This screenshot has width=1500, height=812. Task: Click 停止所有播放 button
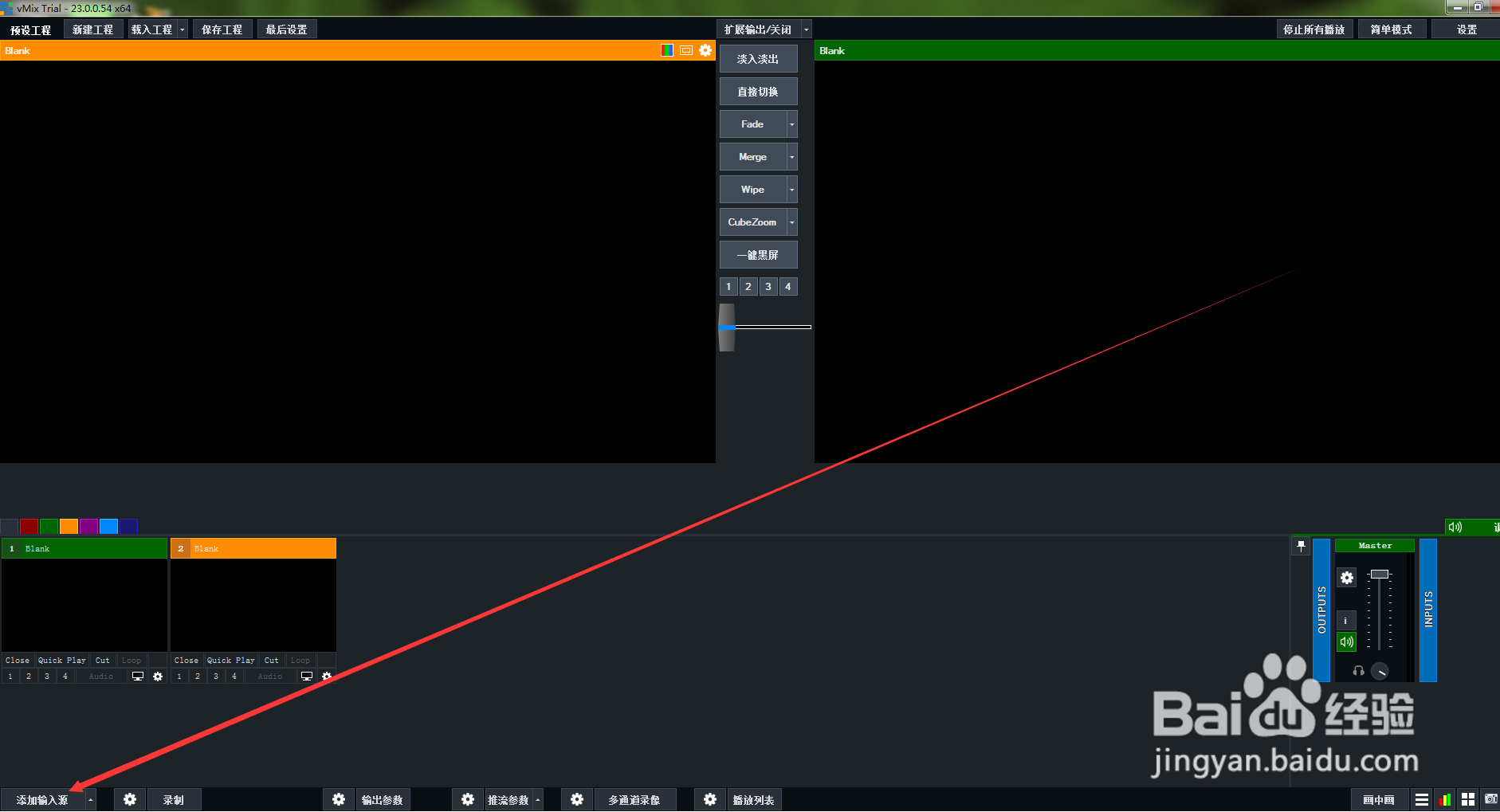tap(1314, 29)
